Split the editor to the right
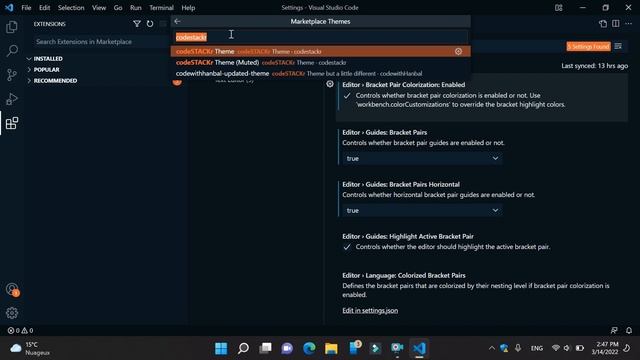 (x=616, y=24)
